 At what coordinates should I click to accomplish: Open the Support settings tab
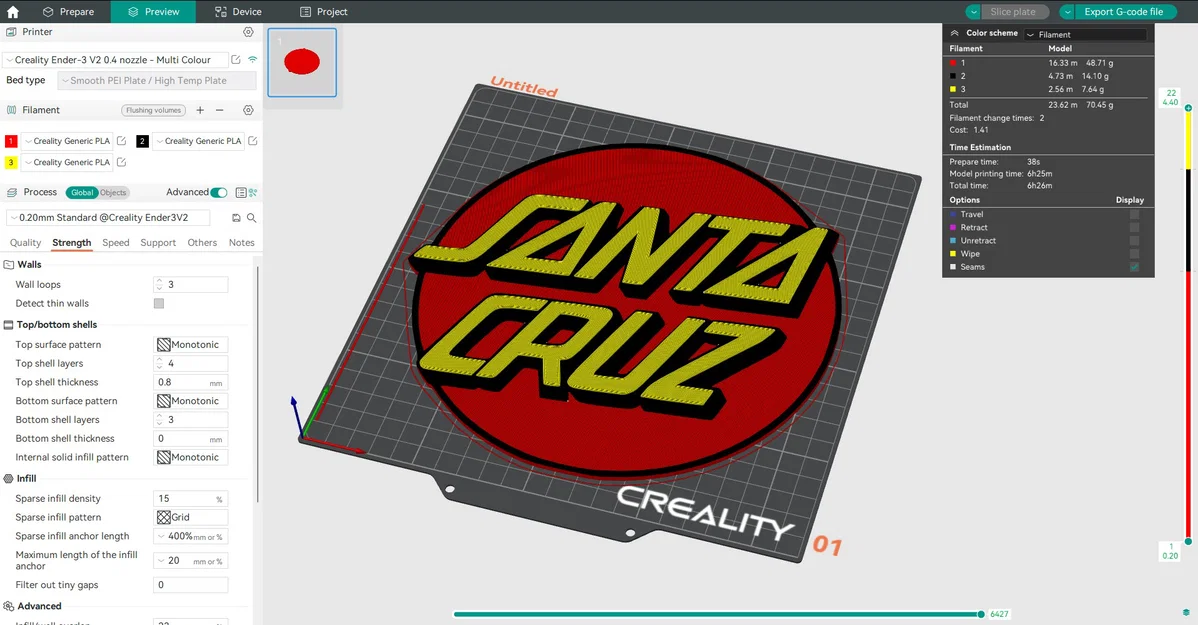(158, 242)
